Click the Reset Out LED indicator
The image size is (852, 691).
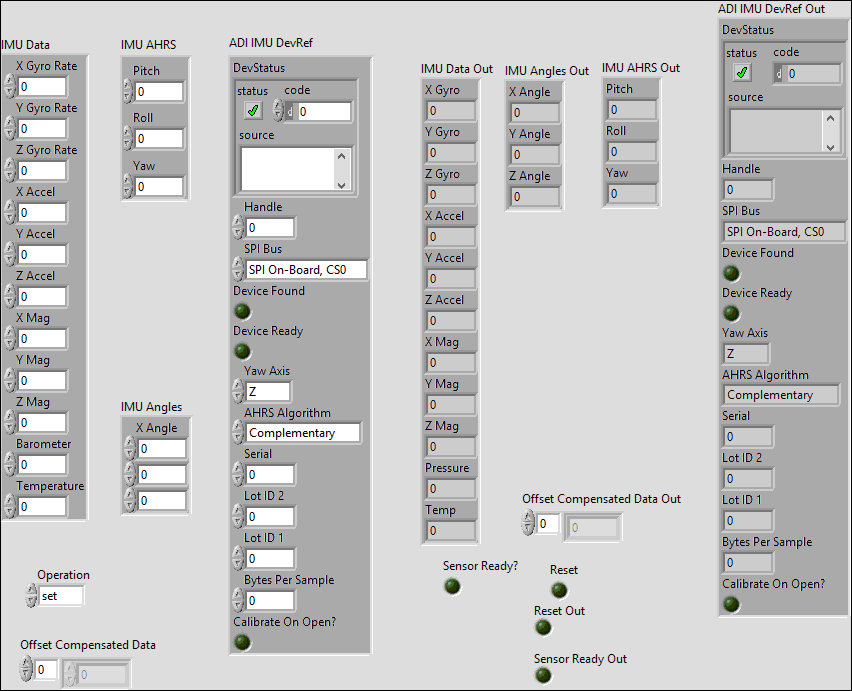coord(543,627)
